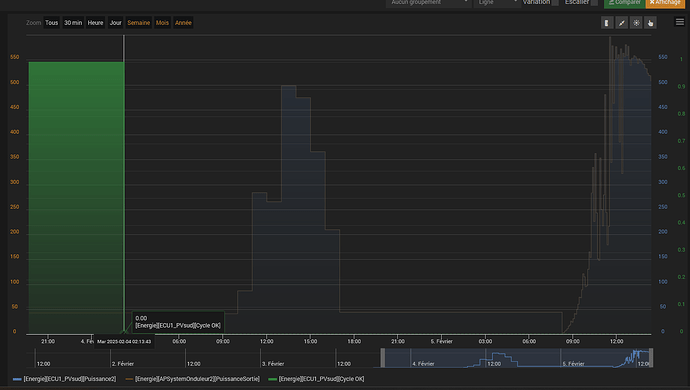Set zoom range to Jour

pos(115,23)
